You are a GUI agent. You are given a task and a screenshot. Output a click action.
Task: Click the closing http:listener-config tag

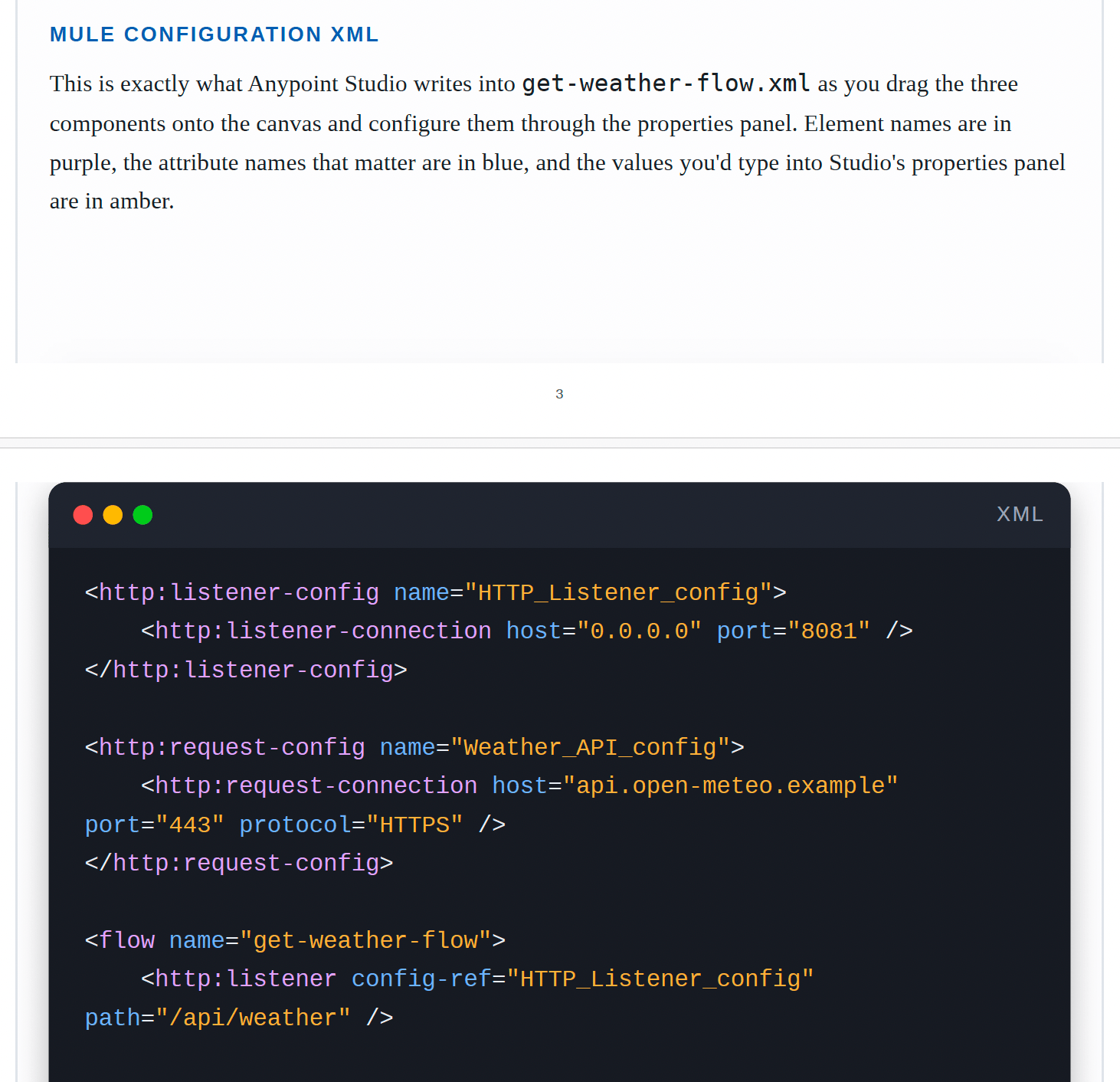click(x=246, y=670)
